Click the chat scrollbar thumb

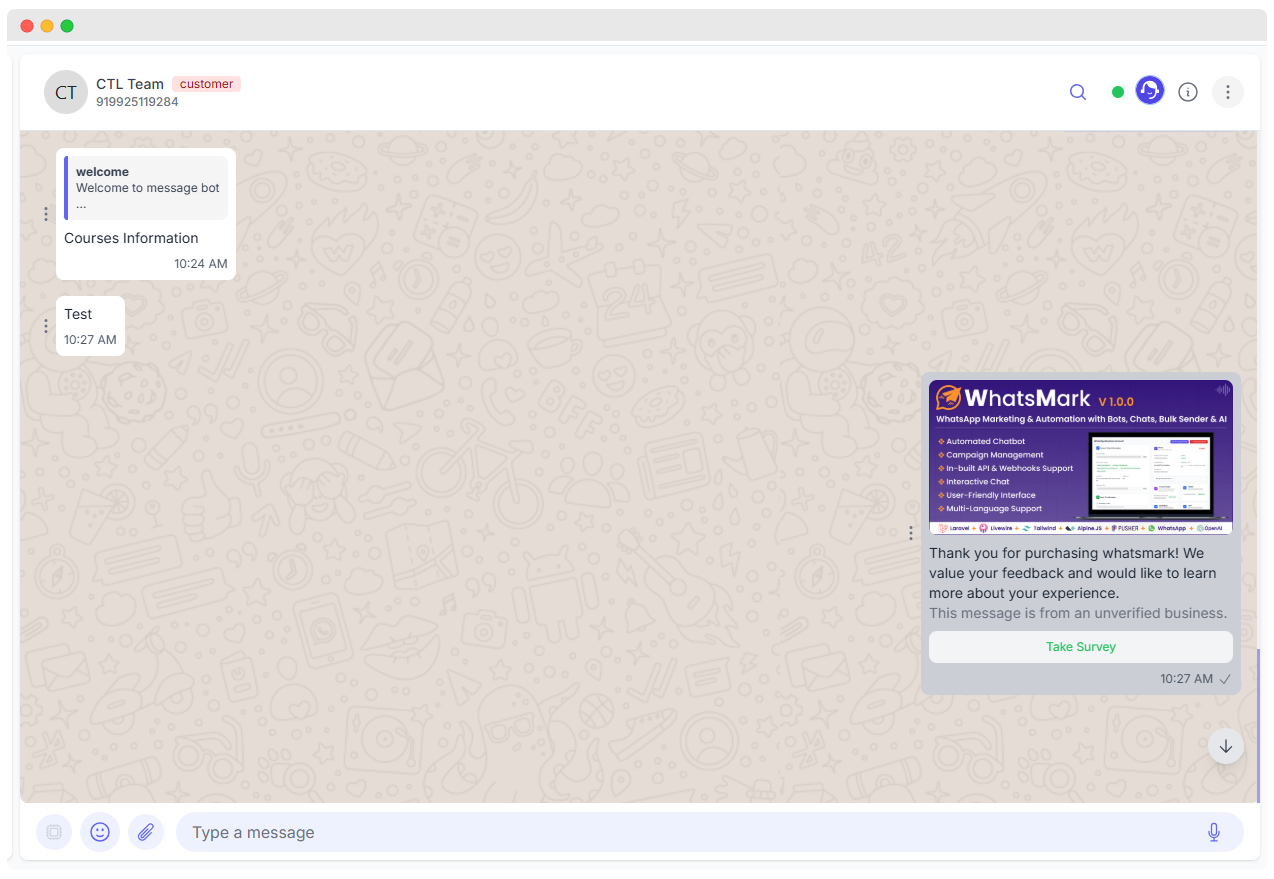(1258, 725)
